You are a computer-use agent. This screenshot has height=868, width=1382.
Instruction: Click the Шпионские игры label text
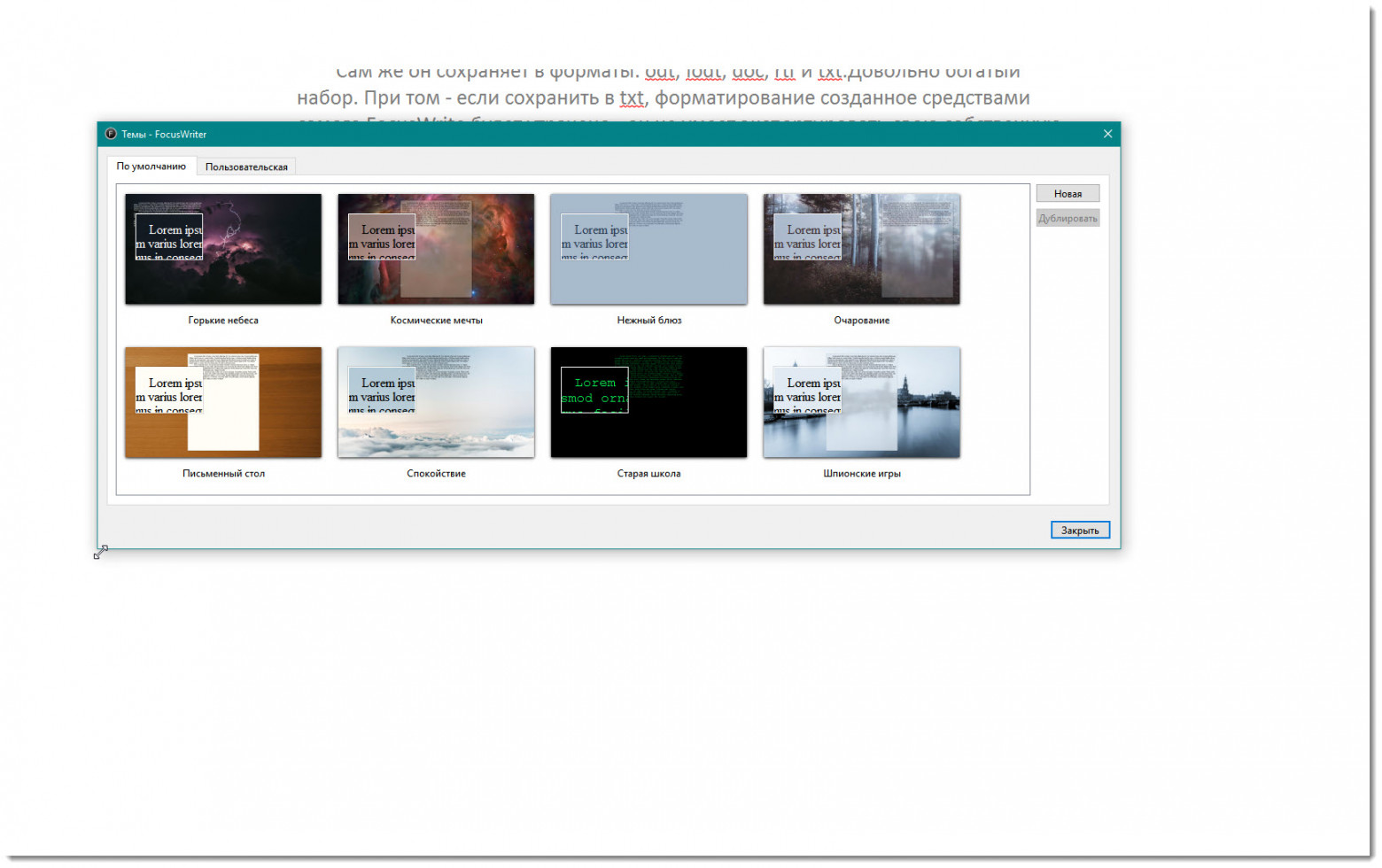pyautogui.click(x=862, y=473)
